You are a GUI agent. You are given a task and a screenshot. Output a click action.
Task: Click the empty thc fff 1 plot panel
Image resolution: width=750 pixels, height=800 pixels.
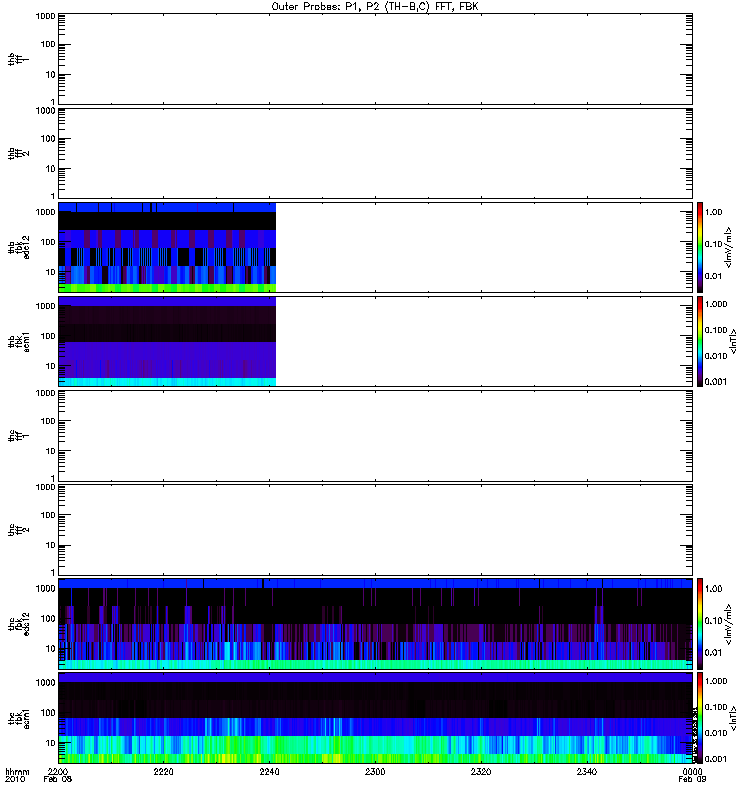click(375, 436)
